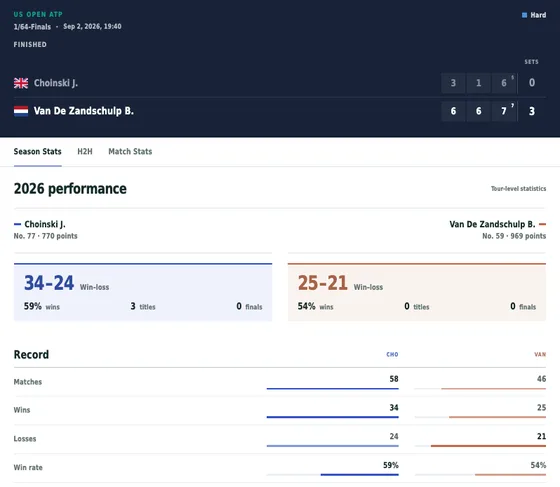This screenshot has height=487, width=560.
Task: Click the 54% wins value in orange card
Action: [315, 306]
